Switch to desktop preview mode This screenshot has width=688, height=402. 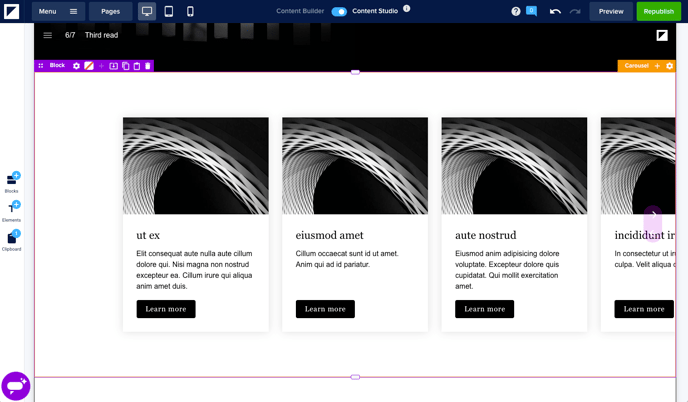click(x=147, y=11)
